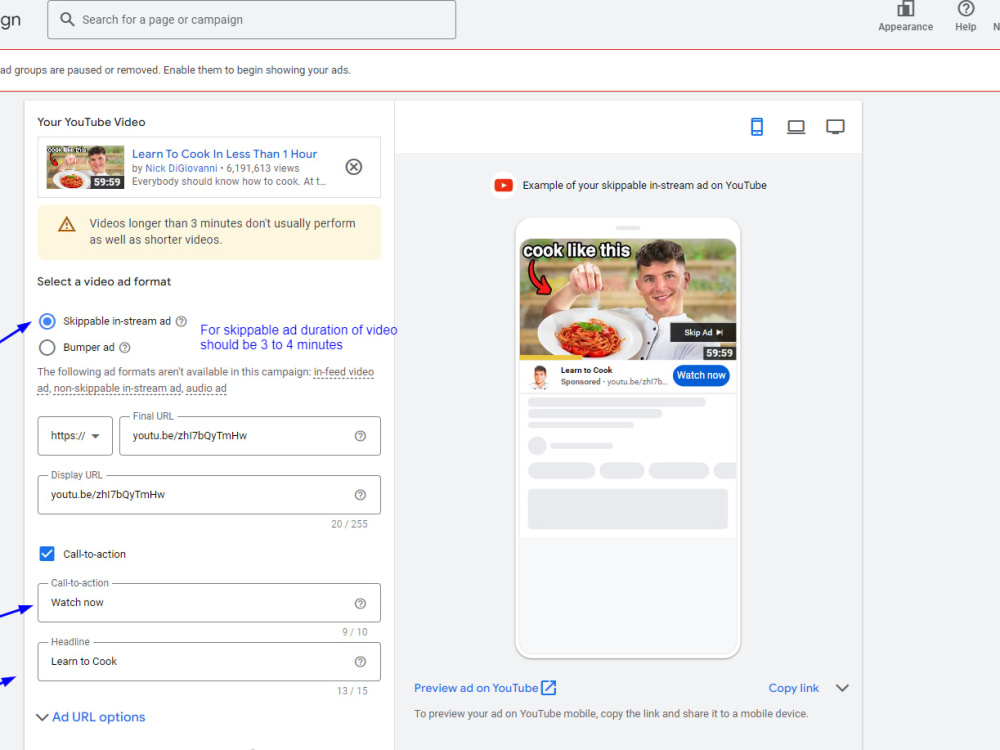Click the Final URL input field
This screenshot has height=750, width=1000.
coord(250,436)
